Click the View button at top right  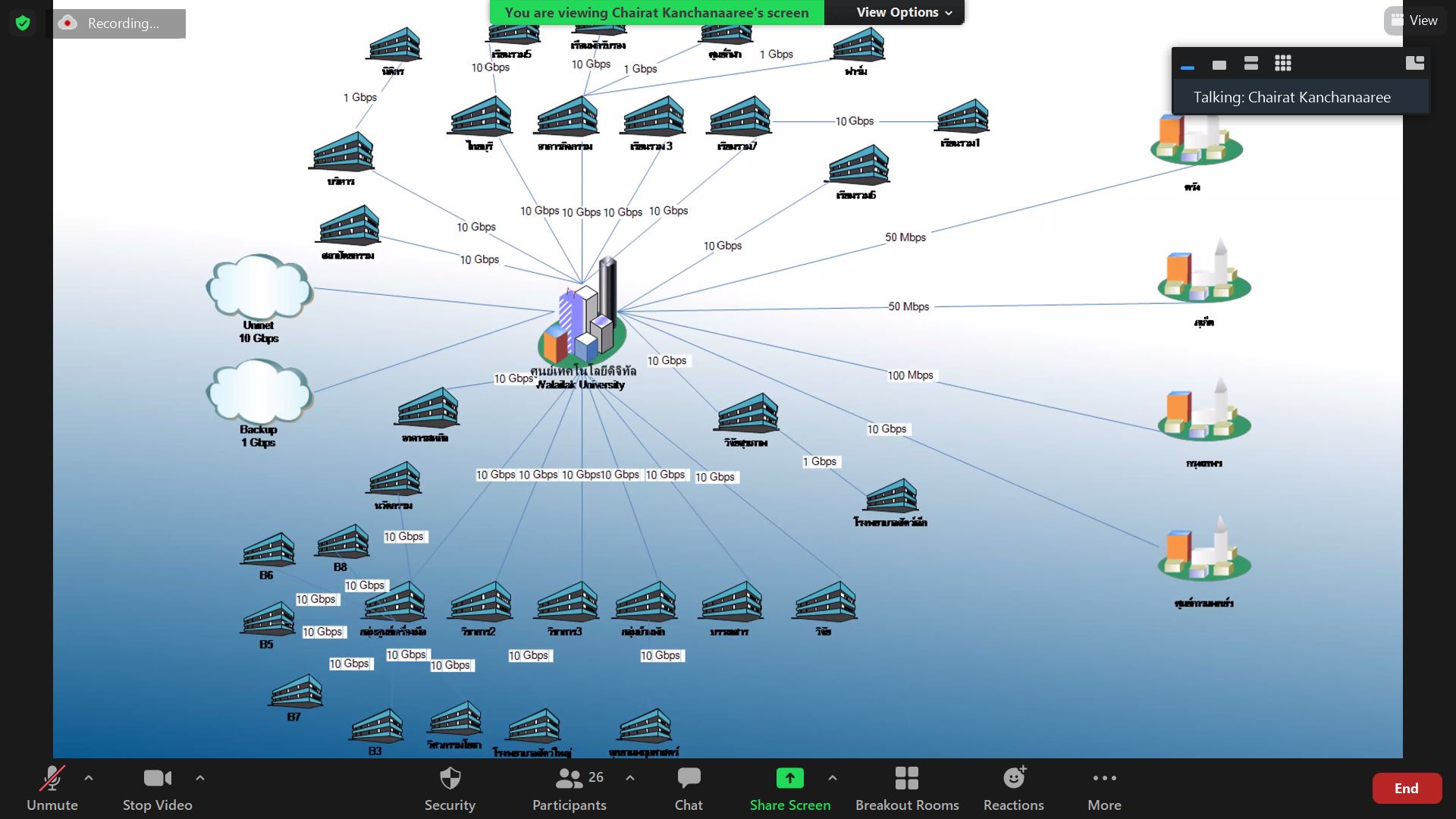coord(1415,21)
